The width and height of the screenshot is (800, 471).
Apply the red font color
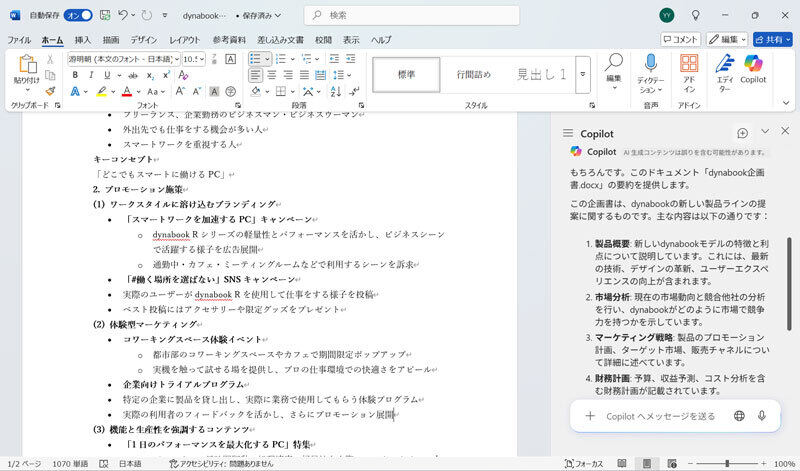pos(127,92)
